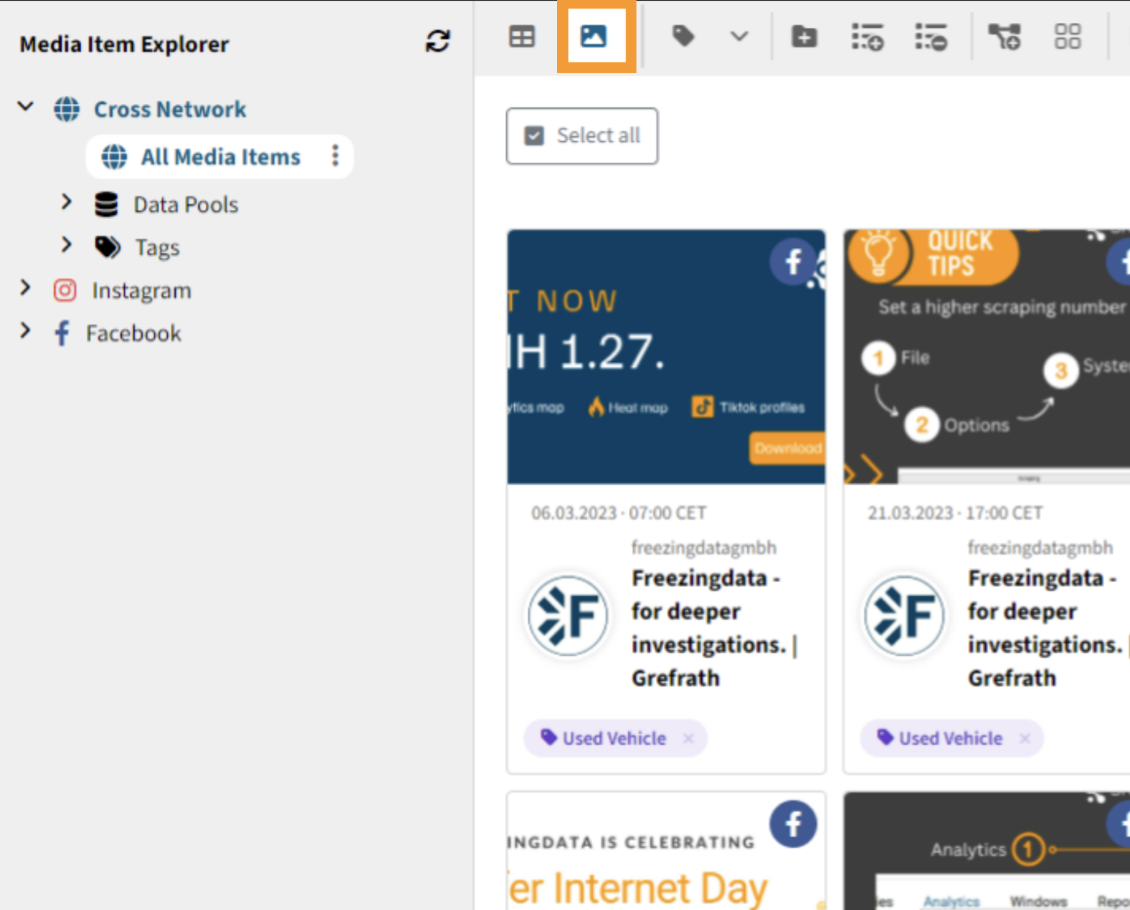
Task: Click the Instagram logo icon
Action: pyautogui.click(x=65, y=290)
